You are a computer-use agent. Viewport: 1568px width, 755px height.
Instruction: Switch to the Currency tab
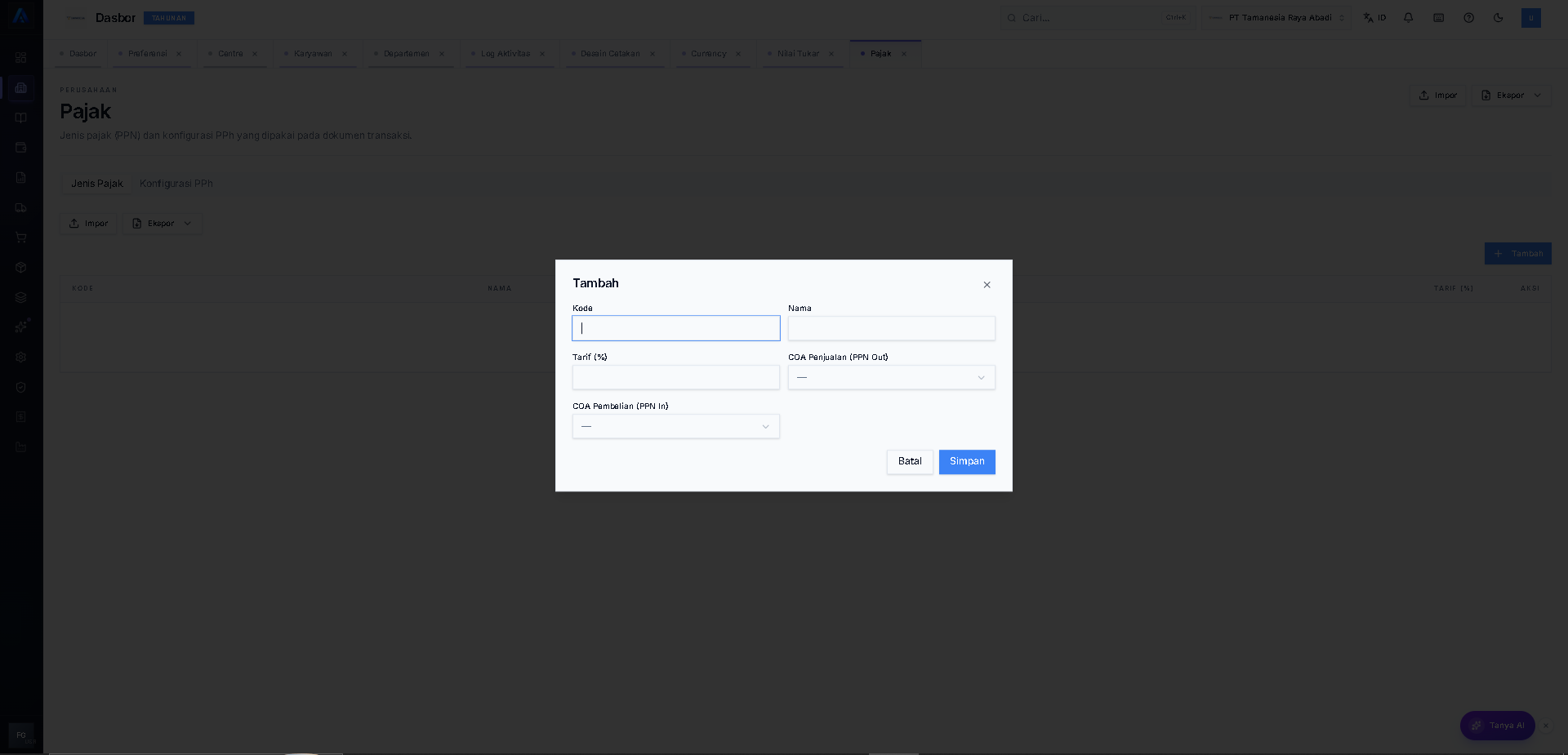pos(708,54)
